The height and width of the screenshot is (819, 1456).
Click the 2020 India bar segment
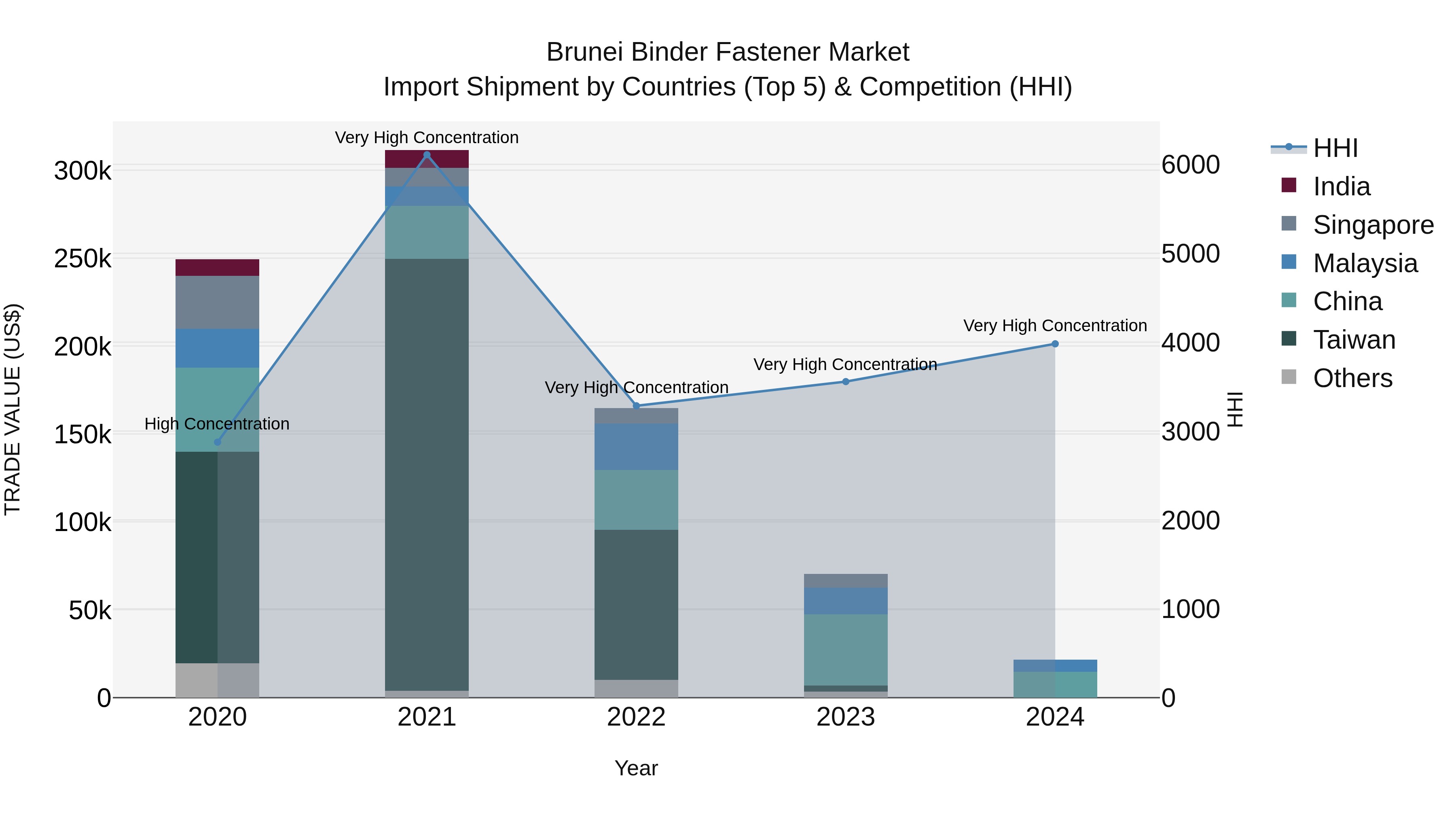point(218,267)
